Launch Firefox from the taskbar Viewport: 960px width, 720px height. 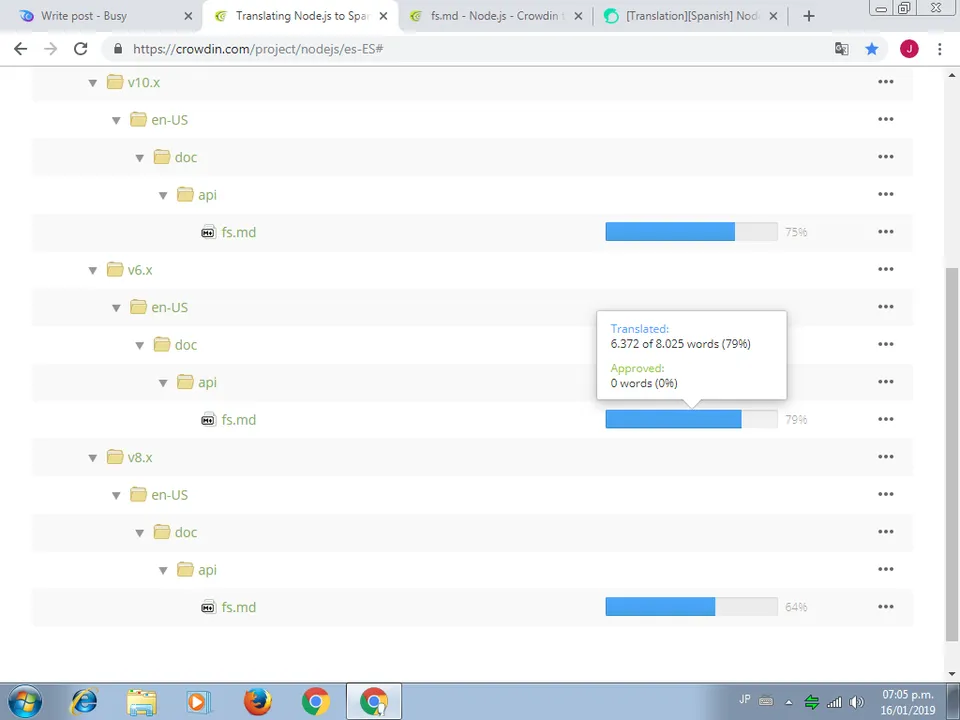click(x=257, y=702)
